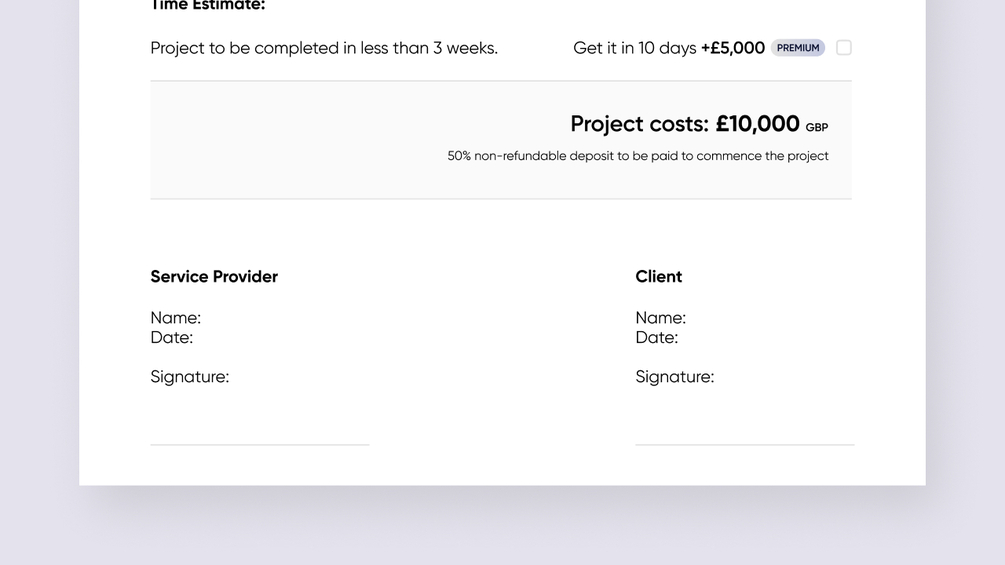This screenshot has height=565, width=1005.
Task: Click the Client heading
Action: [659, 277]
